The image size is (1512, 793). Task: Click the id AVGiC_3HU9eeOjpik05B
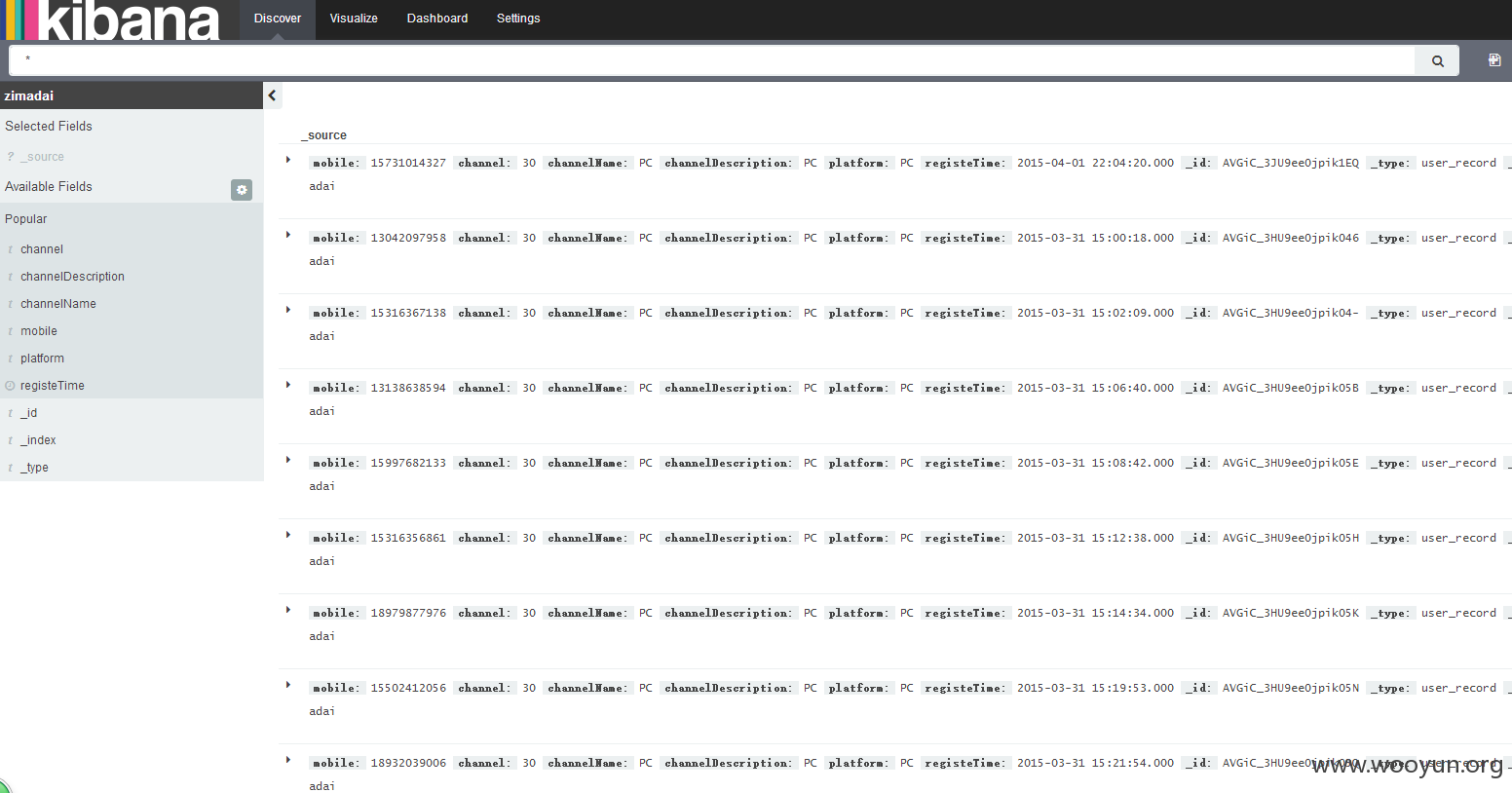(x=1291, y=388)
